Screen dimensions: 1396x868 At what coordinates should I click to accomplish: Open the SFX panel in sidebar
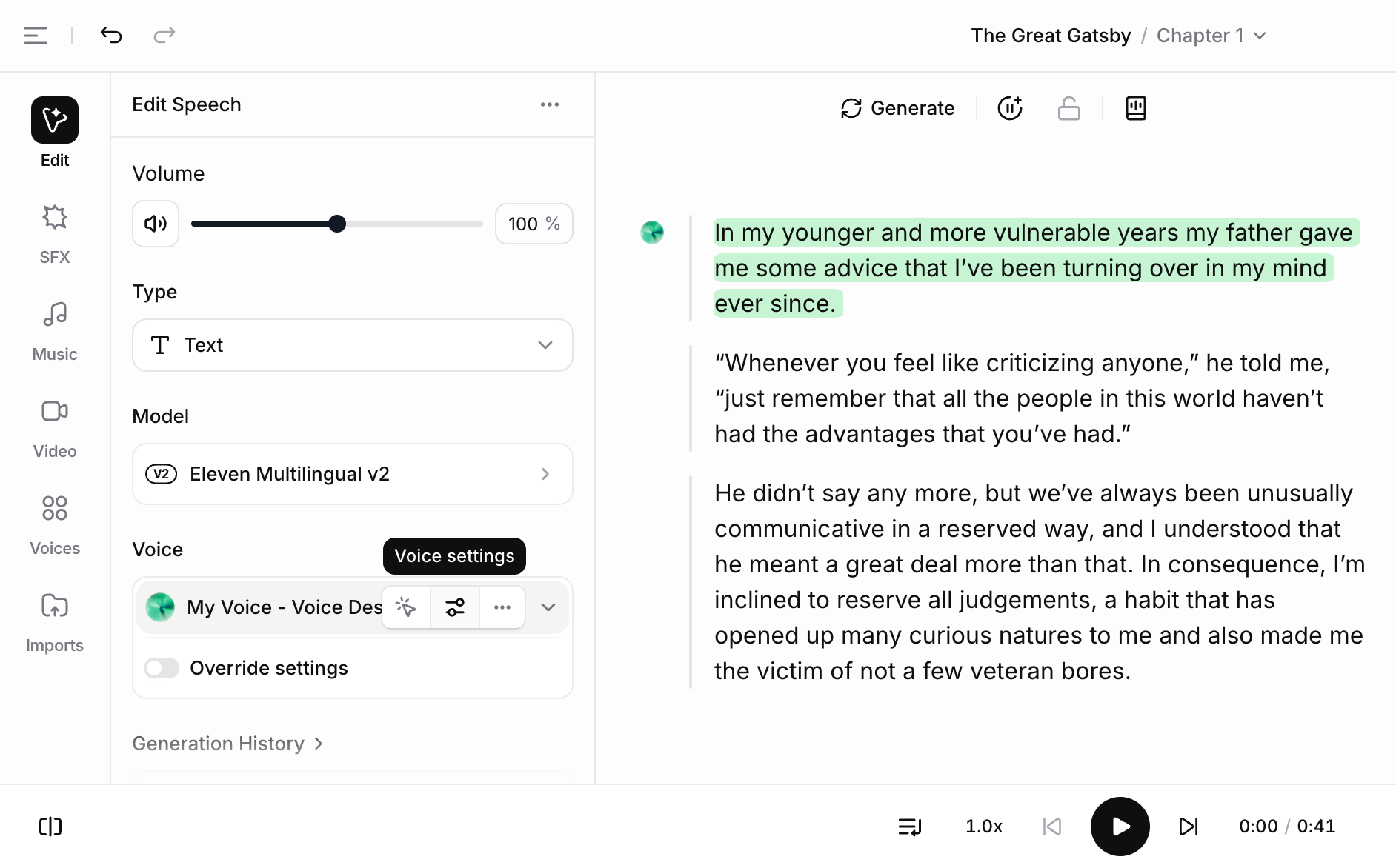[55, 234]
